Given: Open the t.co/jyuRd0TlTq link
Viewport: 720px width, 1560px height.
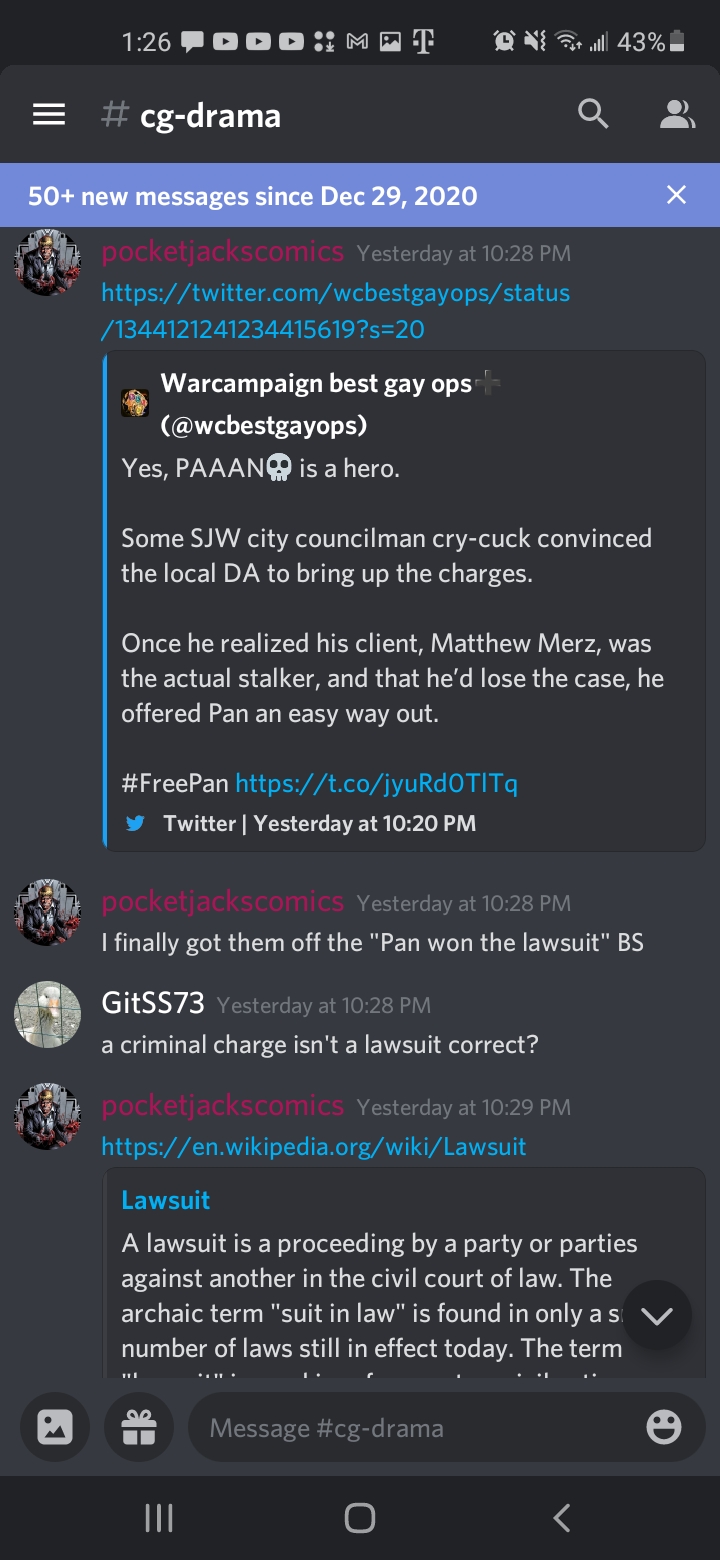Looking at the screenshot, I should pos(376,782).
